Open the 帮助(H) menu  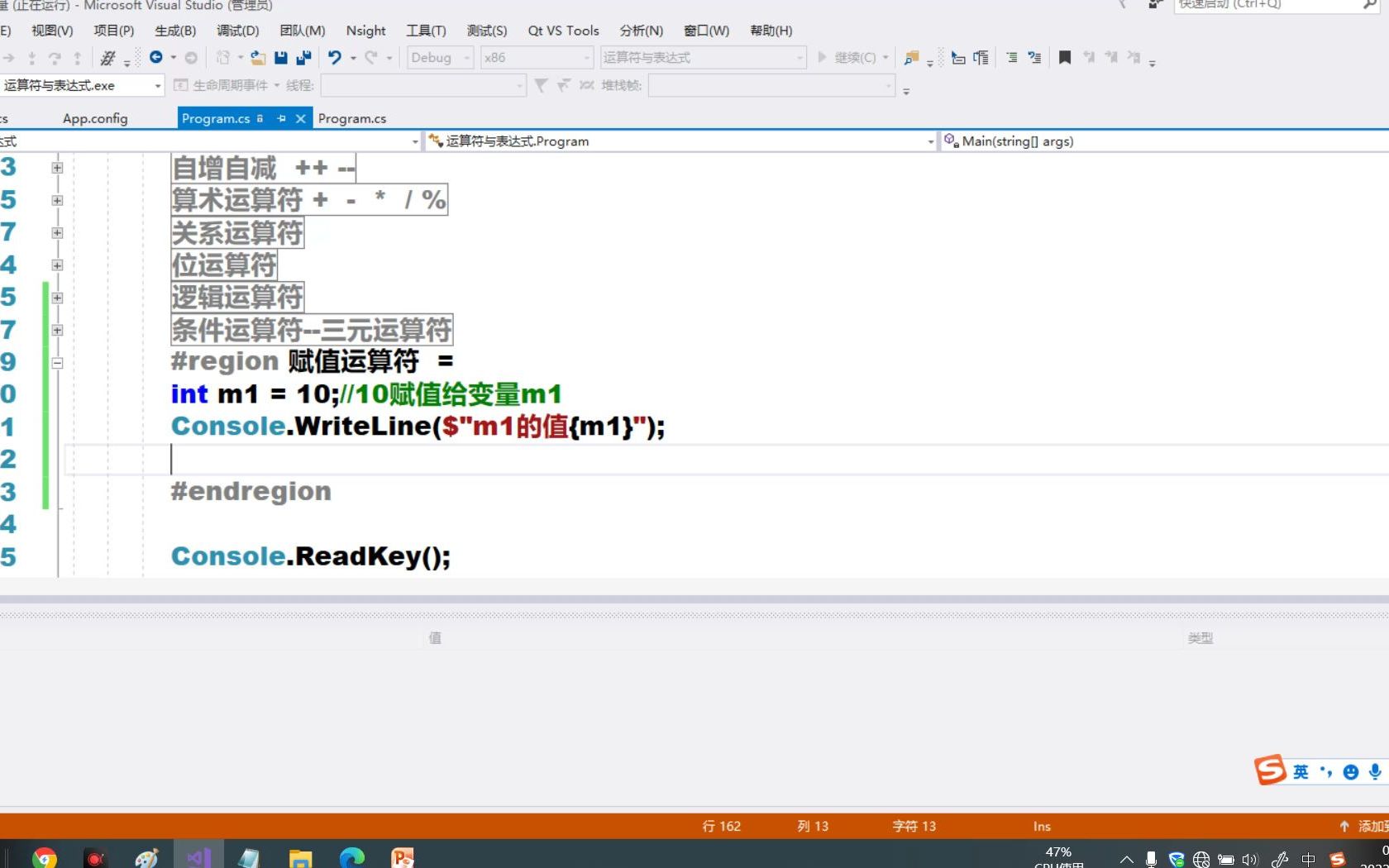pyautogui.click(x=771, y=31)
